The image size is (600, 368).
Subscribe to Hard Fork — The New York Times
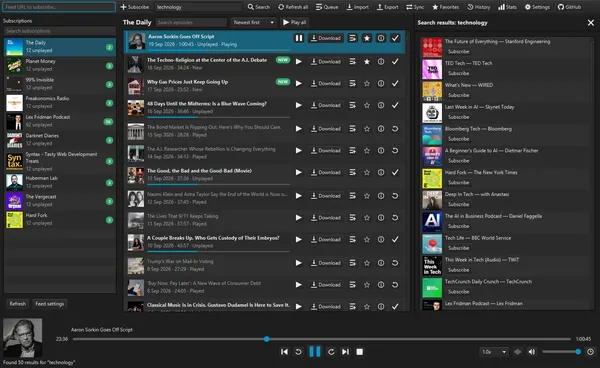click(x=458, y=182)
